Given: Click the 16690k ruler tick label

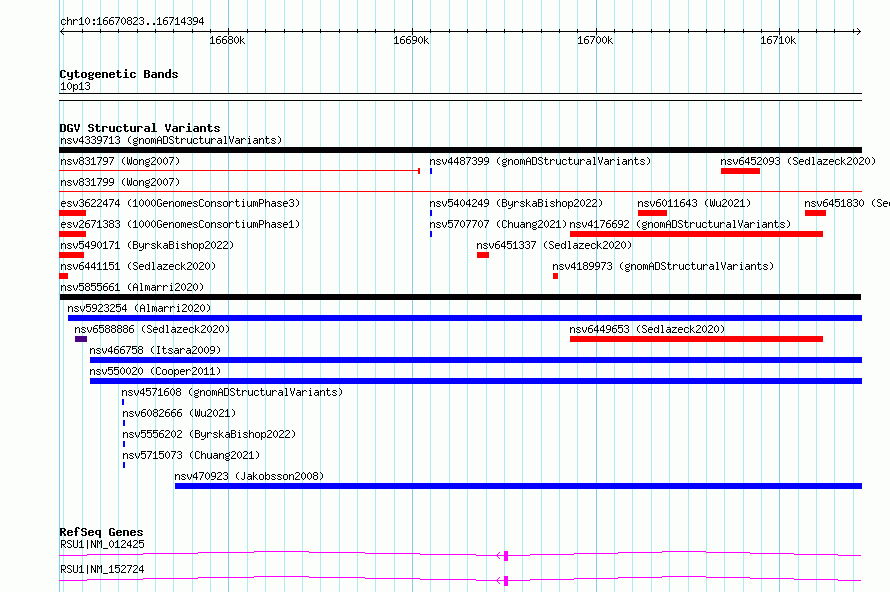Looking at the screenshot, I should [x=411, y=40].
